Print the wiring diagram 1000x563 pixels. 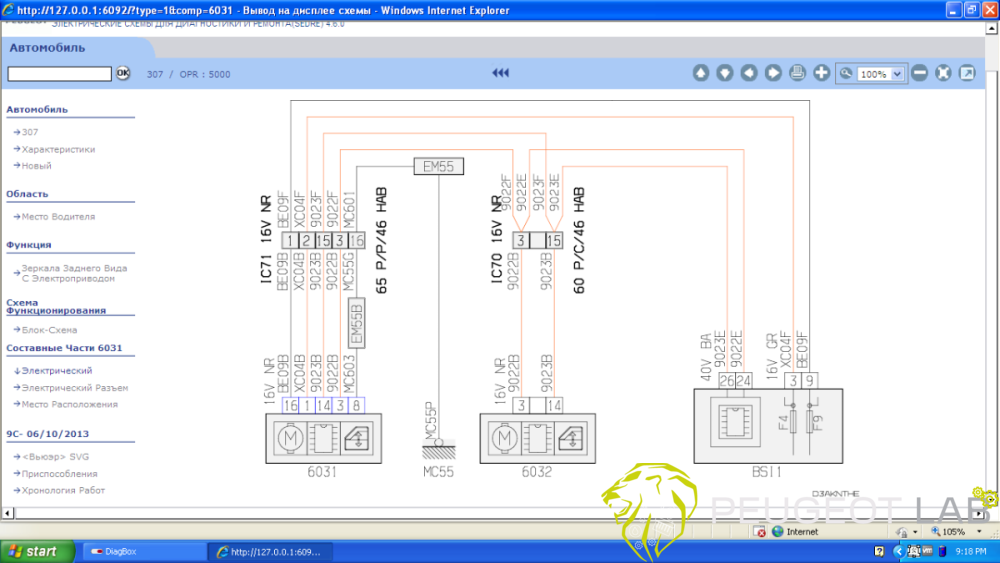click(x=797, y=73)
